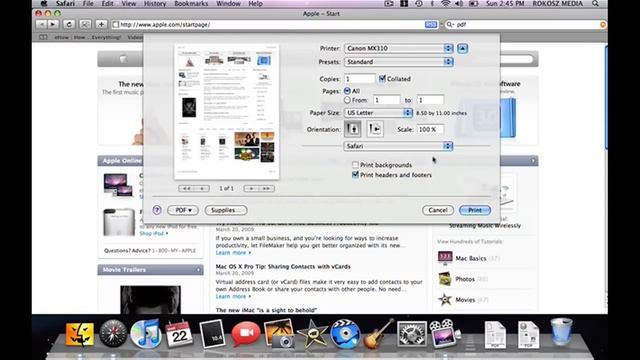Open the Apple menu

pos(44,4)
